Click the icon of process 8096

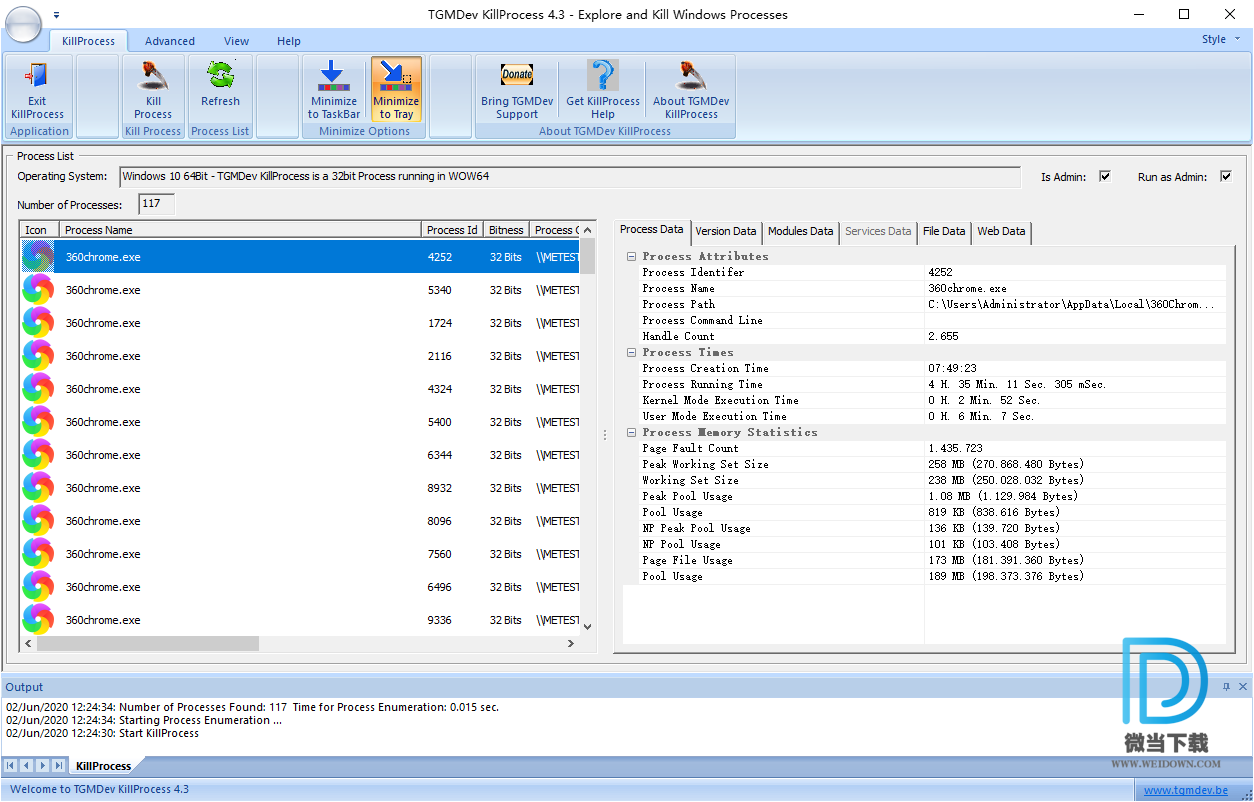pyautogui.click(x=38, y=521)
